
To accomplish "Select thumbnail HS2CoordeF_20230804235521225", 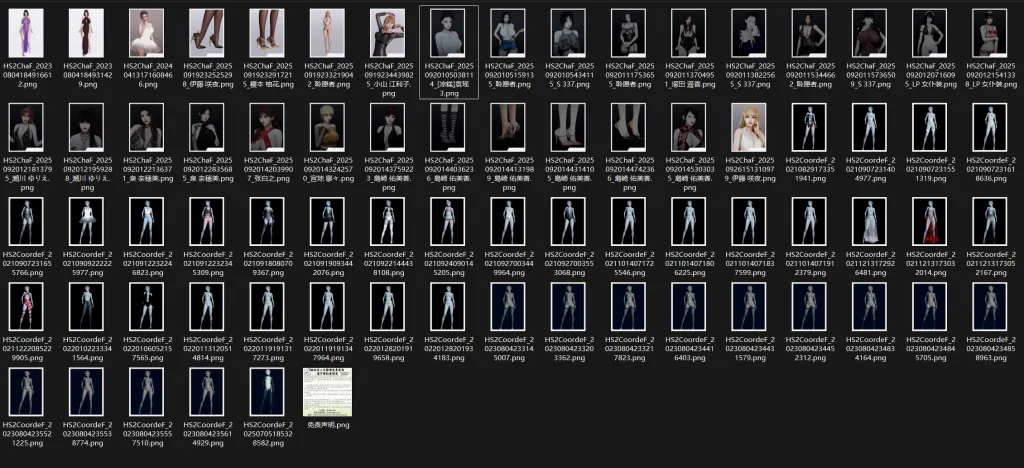I will coord(26,392).
